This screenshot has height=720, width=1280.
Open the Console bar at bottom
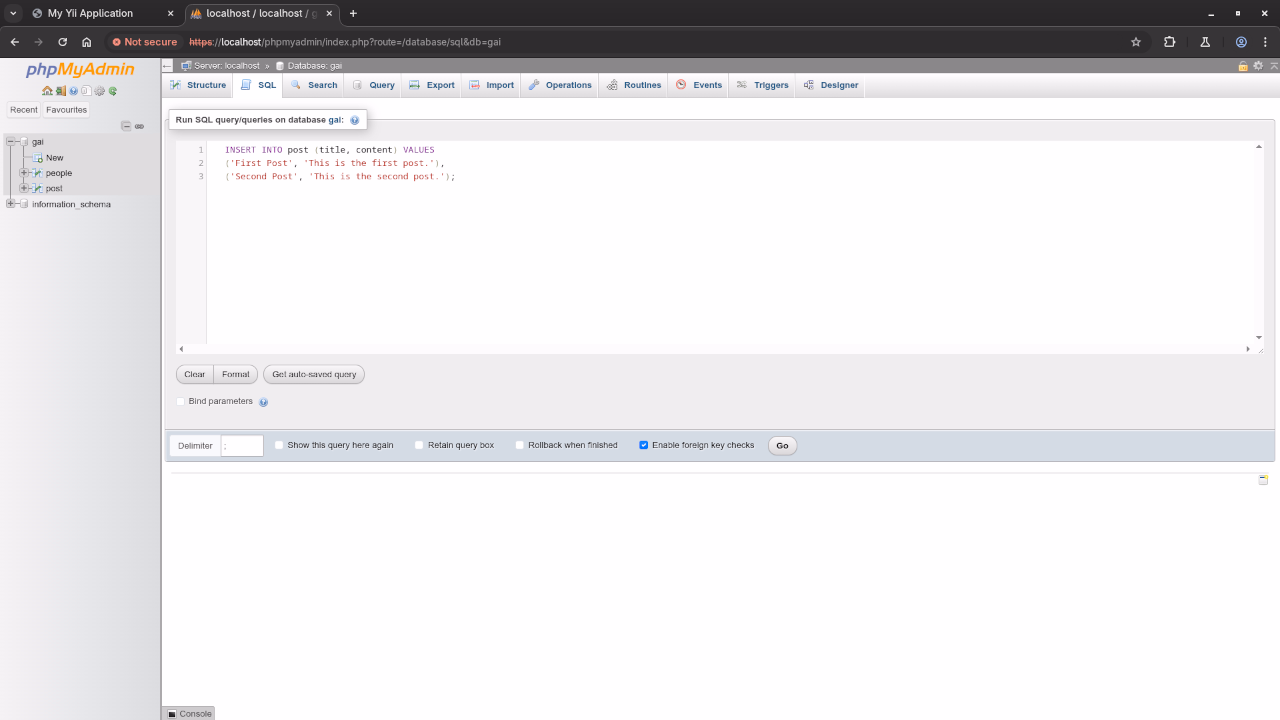[x=189, y=713]
